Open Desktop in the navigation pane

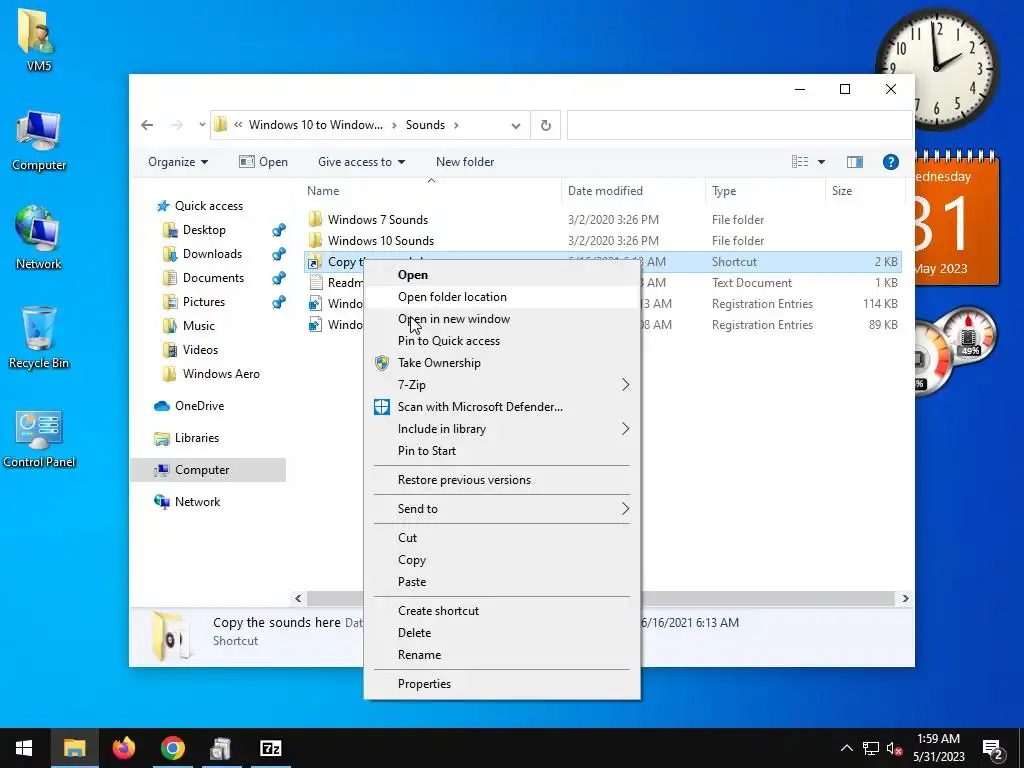point(204,230)
